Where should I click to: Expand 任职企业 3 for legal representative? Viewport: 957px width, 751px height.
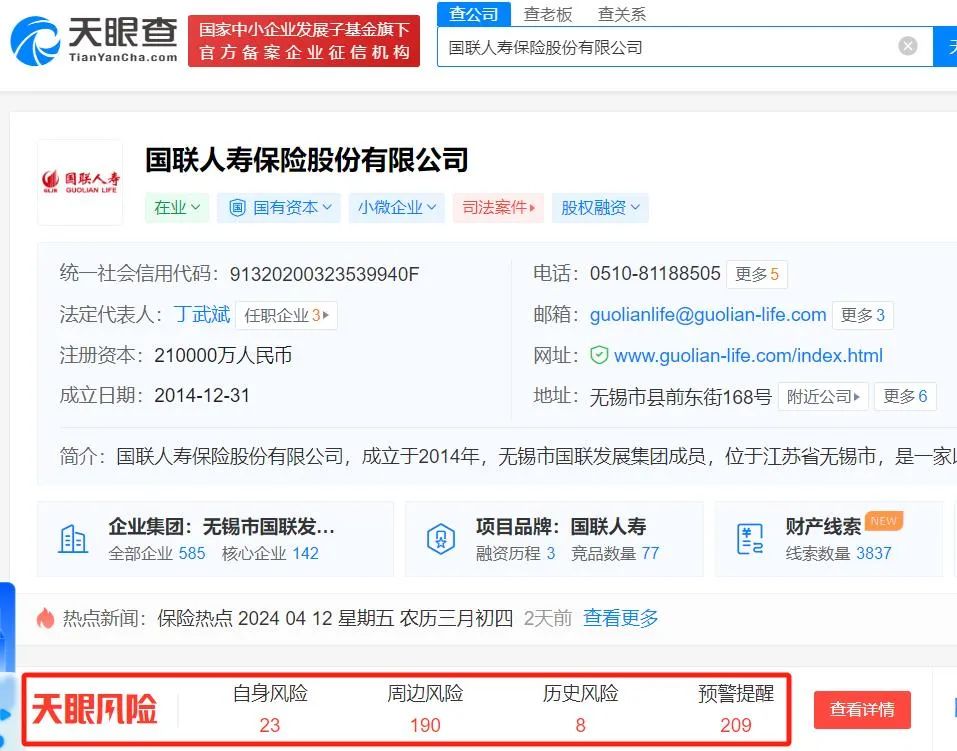tap(286, 315)
